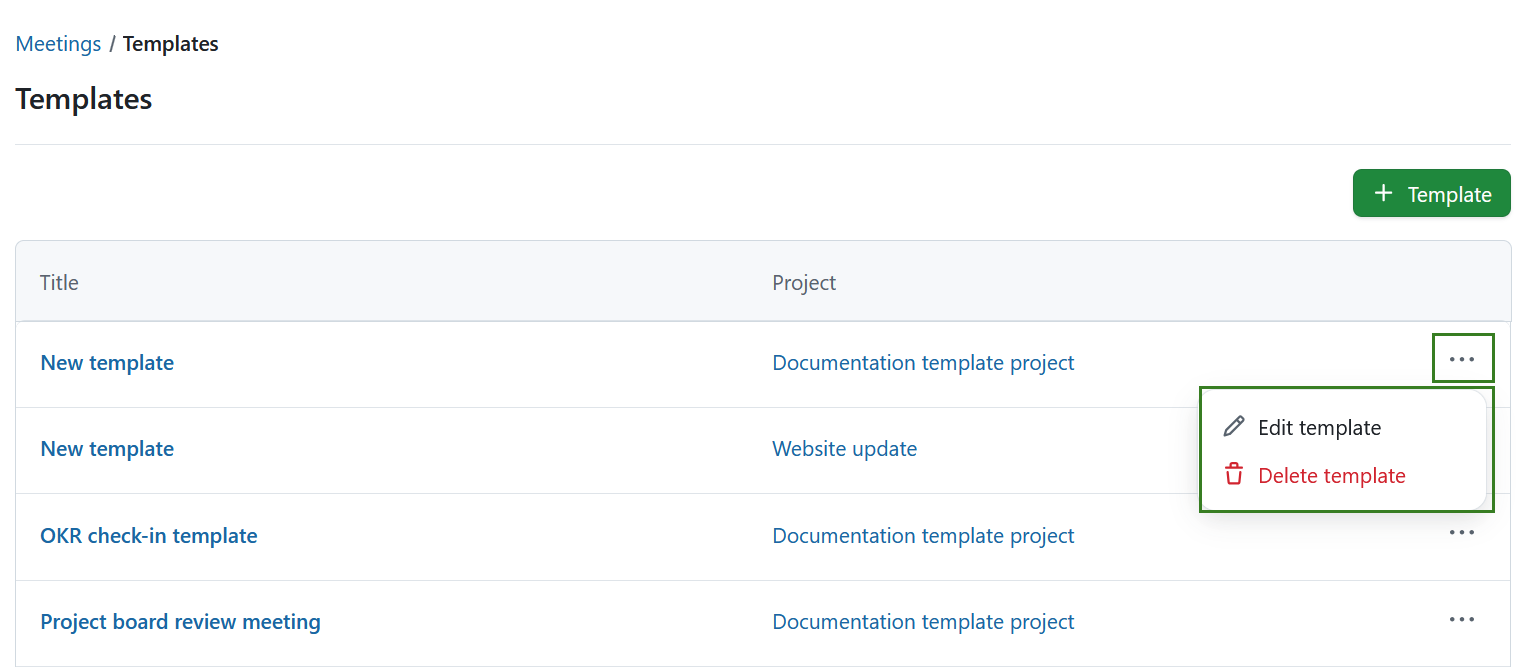Open the OKR check-in template
Image resolution: width=1528 pixels, height=667 pixels.
pyautogui.click(x=148, y=535)
